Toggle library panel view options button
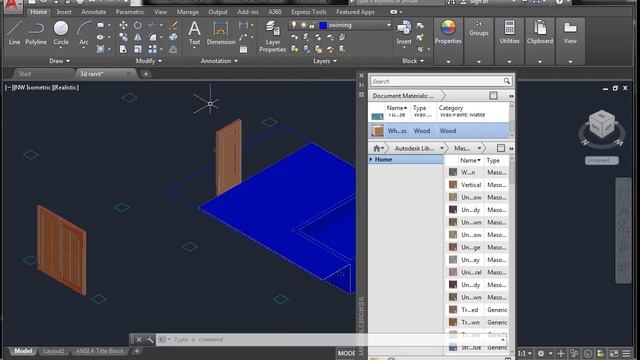The width and height of the screenshot is (640, 360). coord(501,148)
